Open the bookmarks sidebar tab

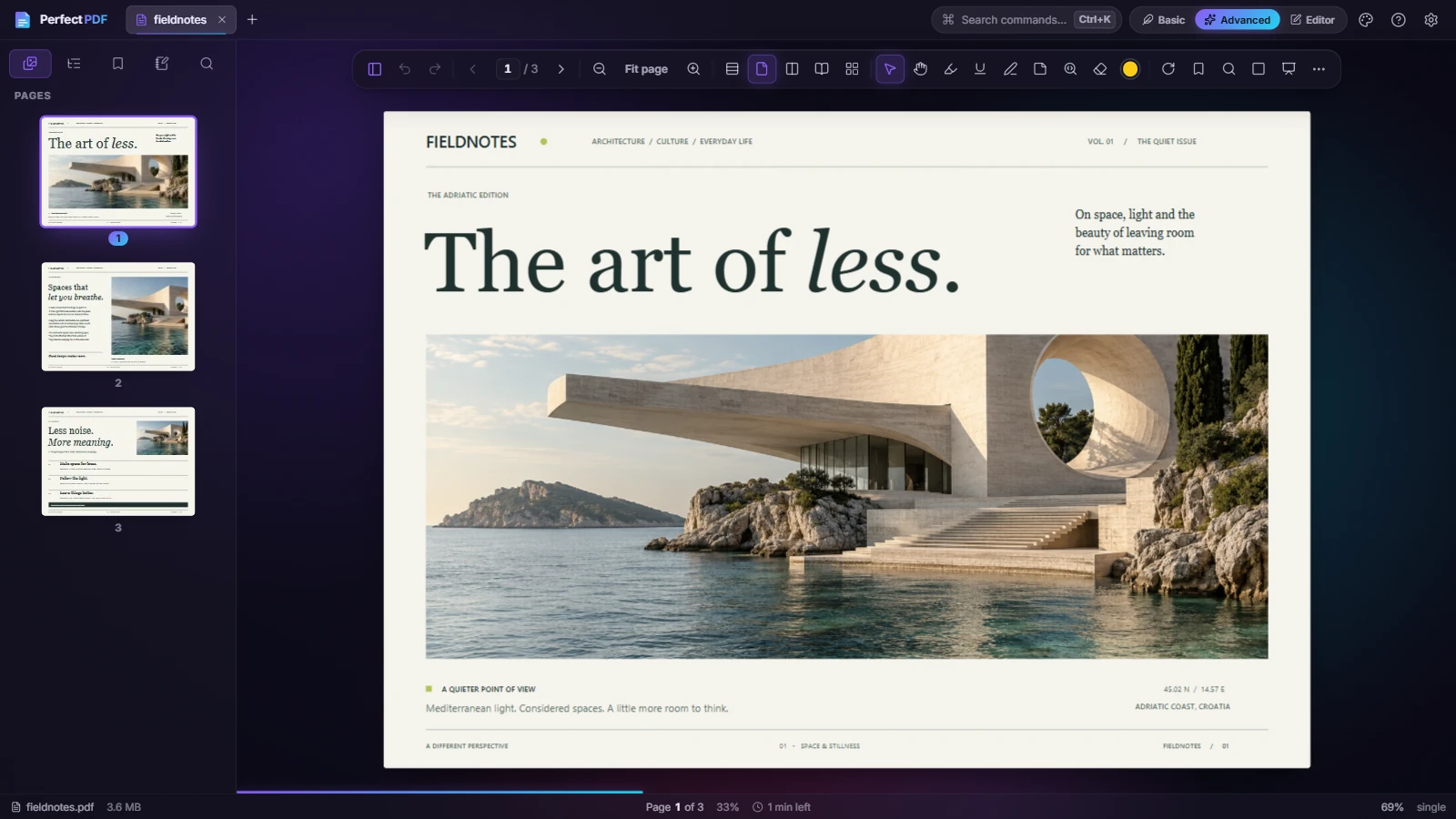[118, 64]
